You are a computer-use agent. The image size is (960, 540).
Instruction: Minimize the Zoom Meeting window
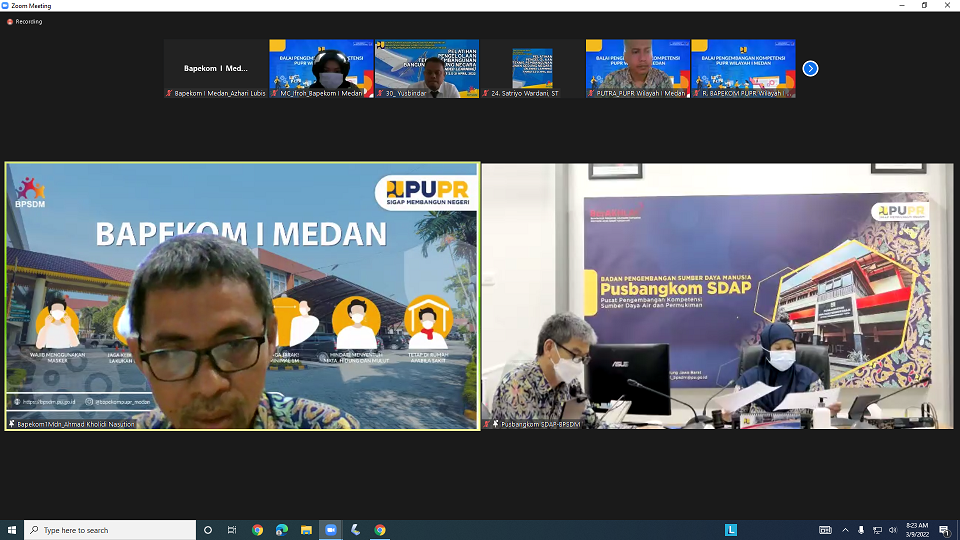pyautogui.click(x=902, y=6)
